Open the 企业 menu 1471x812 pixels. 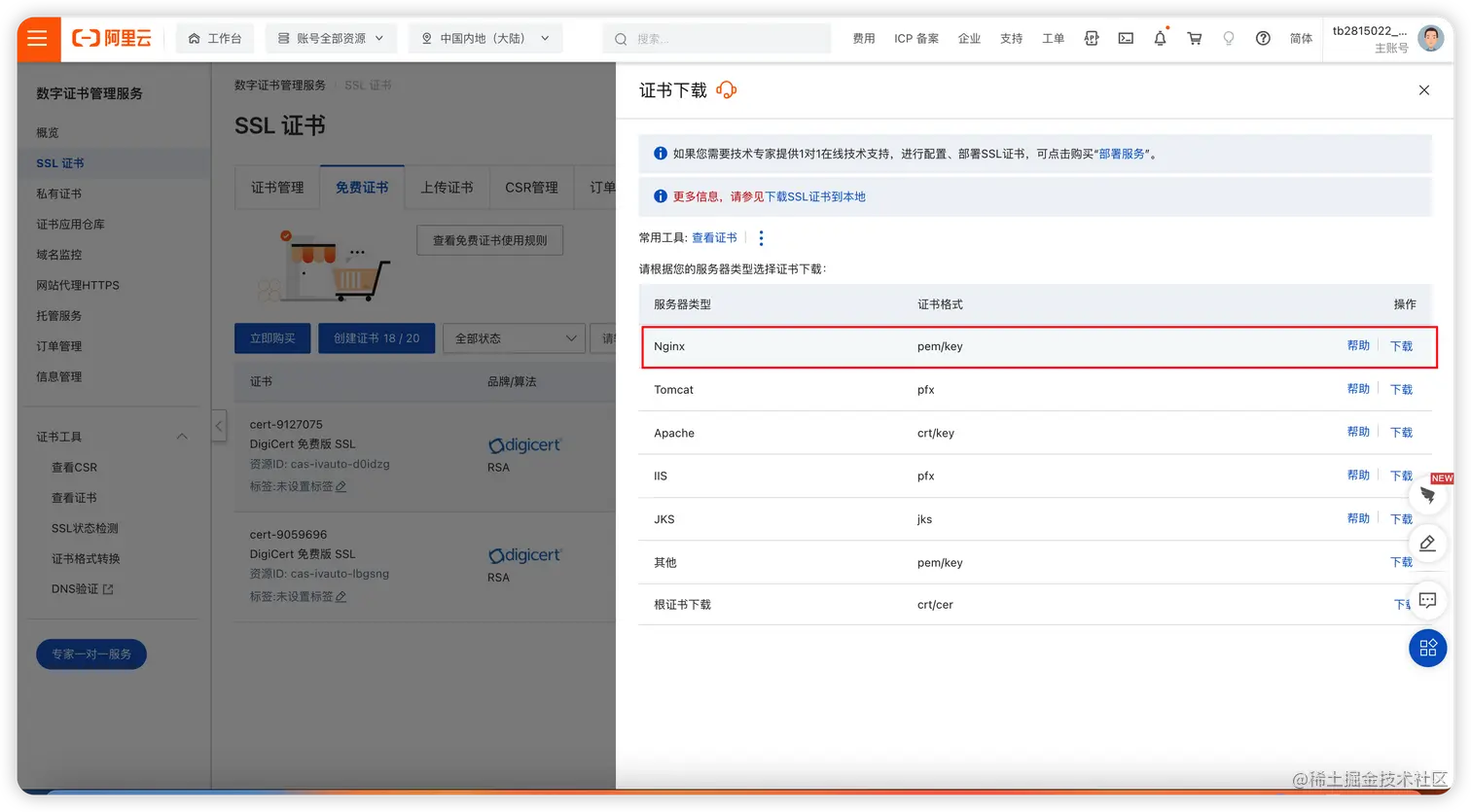click(969, 39)
